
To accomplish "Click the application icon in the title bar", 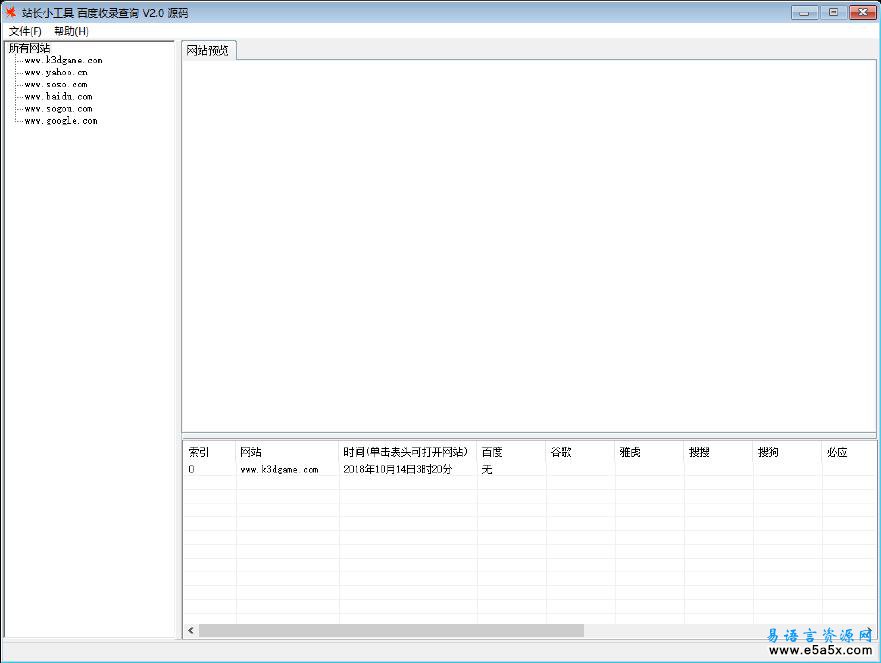I will (x=10, y=12).
